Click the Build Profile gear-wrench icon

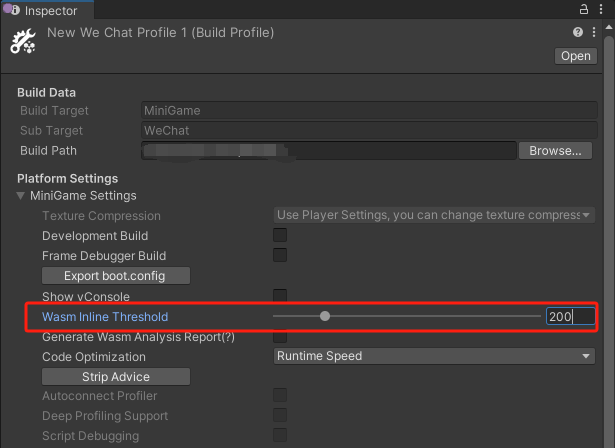click(23, 42)
